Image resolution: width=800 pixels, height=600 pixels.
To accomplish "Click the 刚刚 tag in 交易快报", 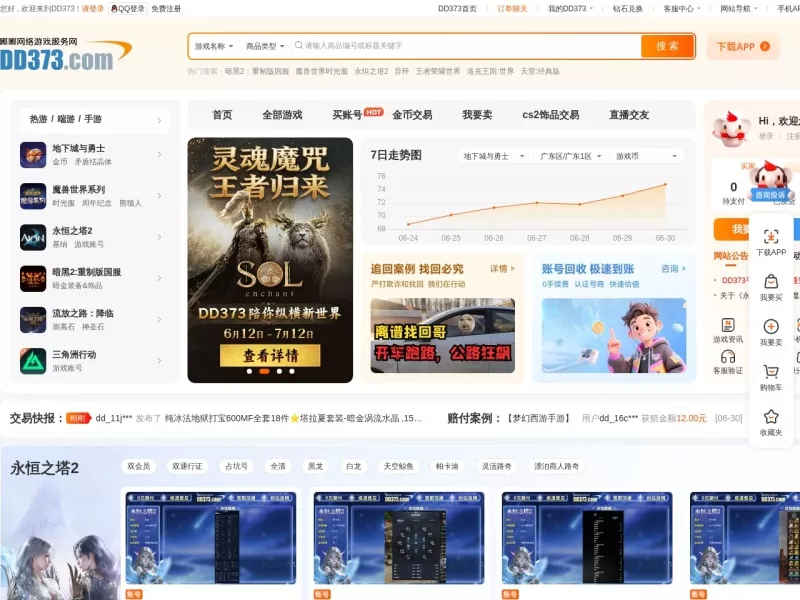I will (x=79, y=418).
